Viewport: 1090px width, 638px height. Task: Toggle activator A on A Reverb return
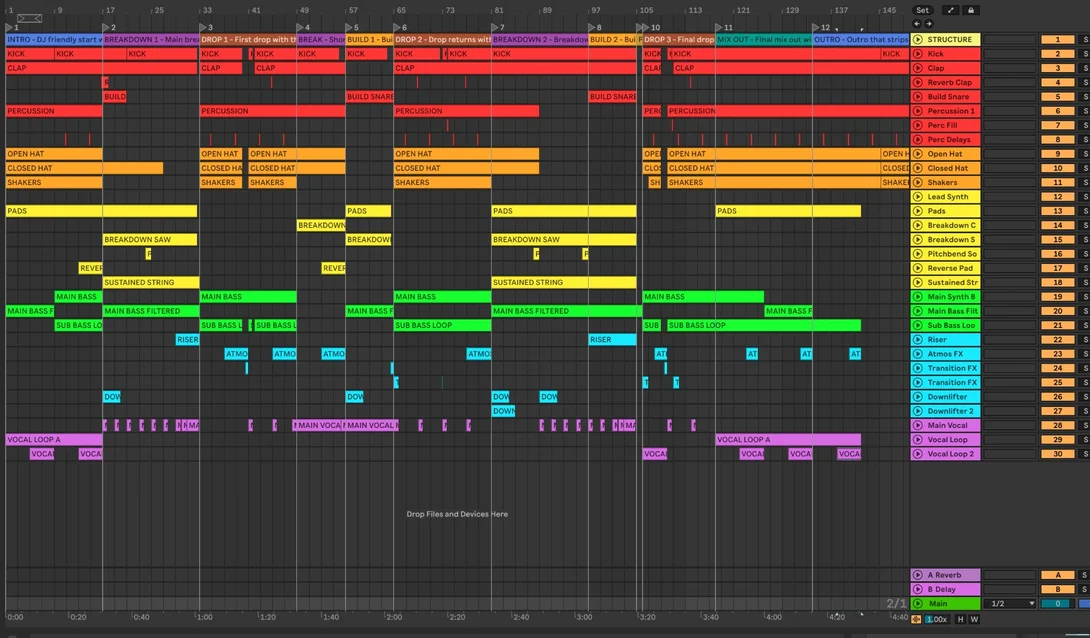(1057, 575)
